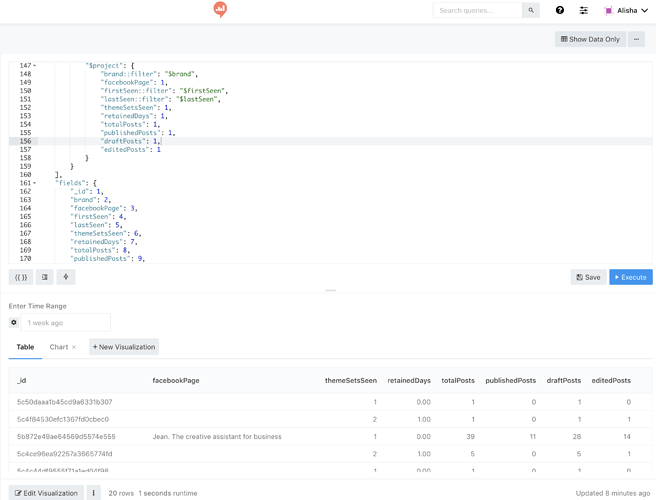Select cell 5c4f84530efc1367fd0cbec0

tap(63, 419)
